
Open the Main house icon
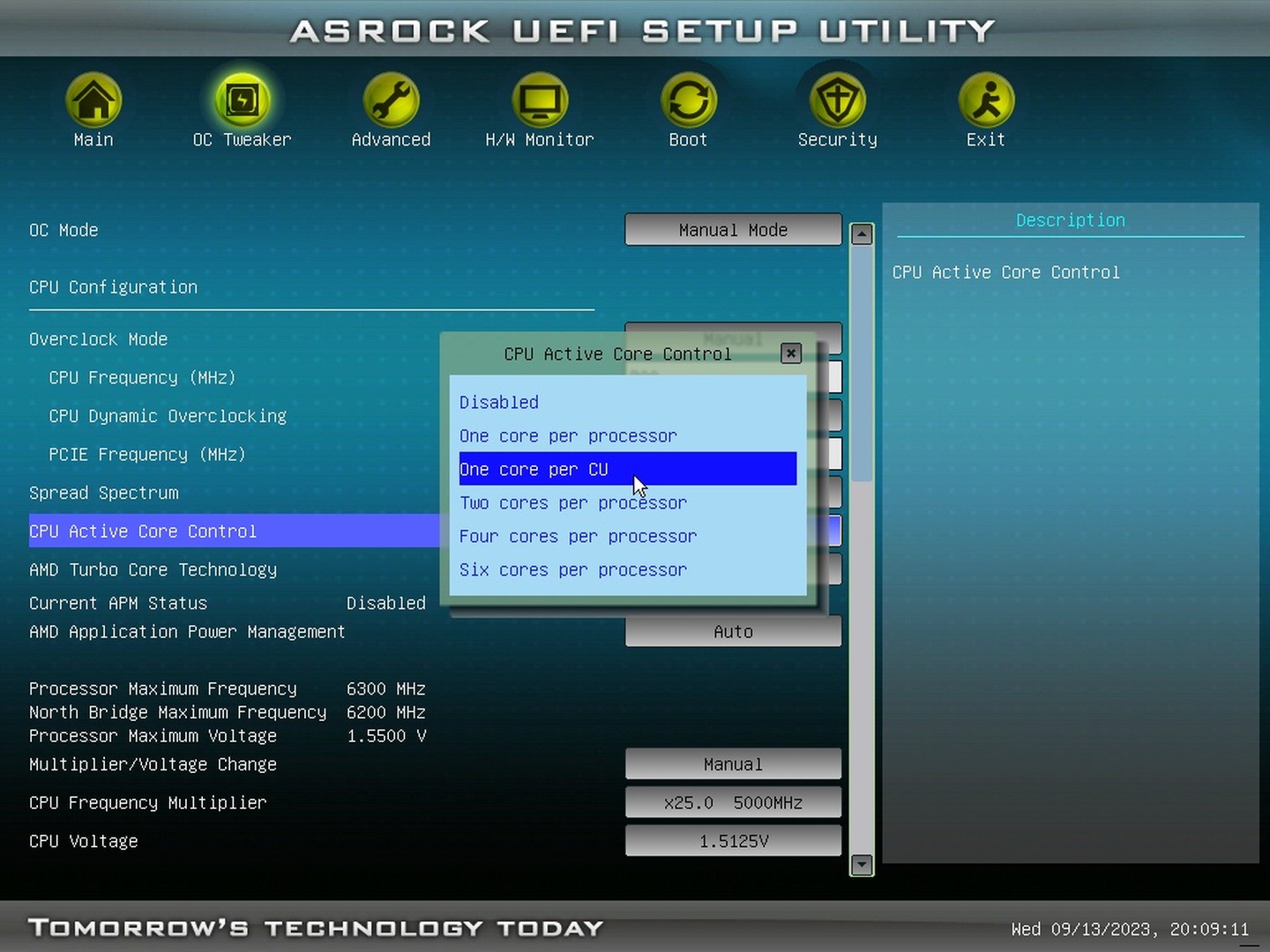pyautogui.click(x=93, y=100)
